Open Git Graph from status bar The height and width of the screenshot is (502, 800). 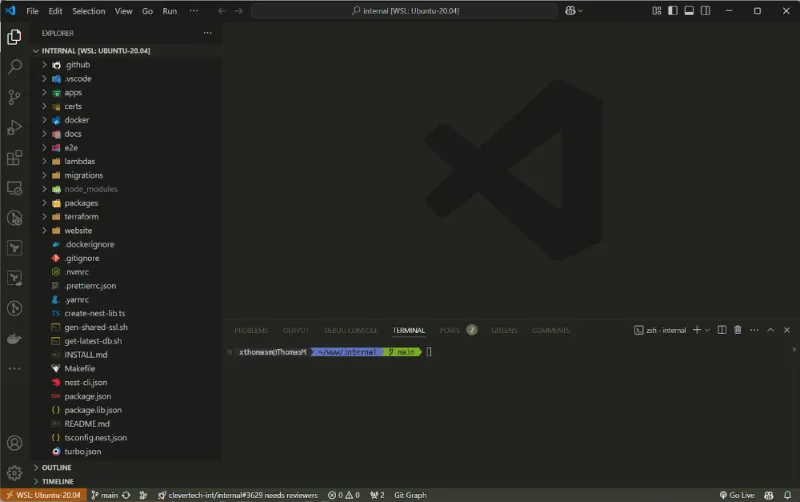coord(410,495)
